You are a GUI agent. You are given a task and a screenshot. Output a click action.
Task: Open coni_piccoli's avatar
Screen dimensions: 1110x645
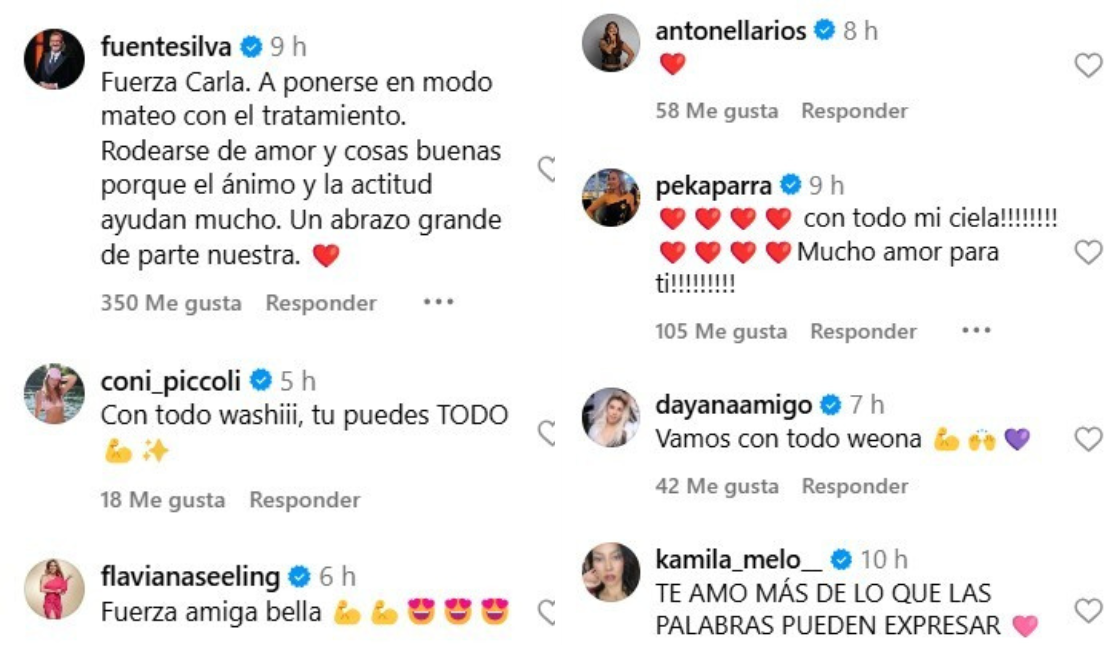pyautogui.click(x=55, y=394)
